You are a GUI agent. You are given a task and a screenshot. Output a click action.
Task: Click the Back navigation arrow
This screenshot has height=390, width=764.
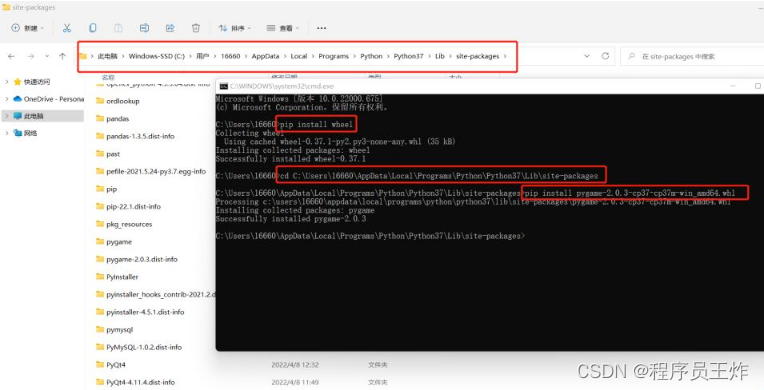[x=11, y=57]
